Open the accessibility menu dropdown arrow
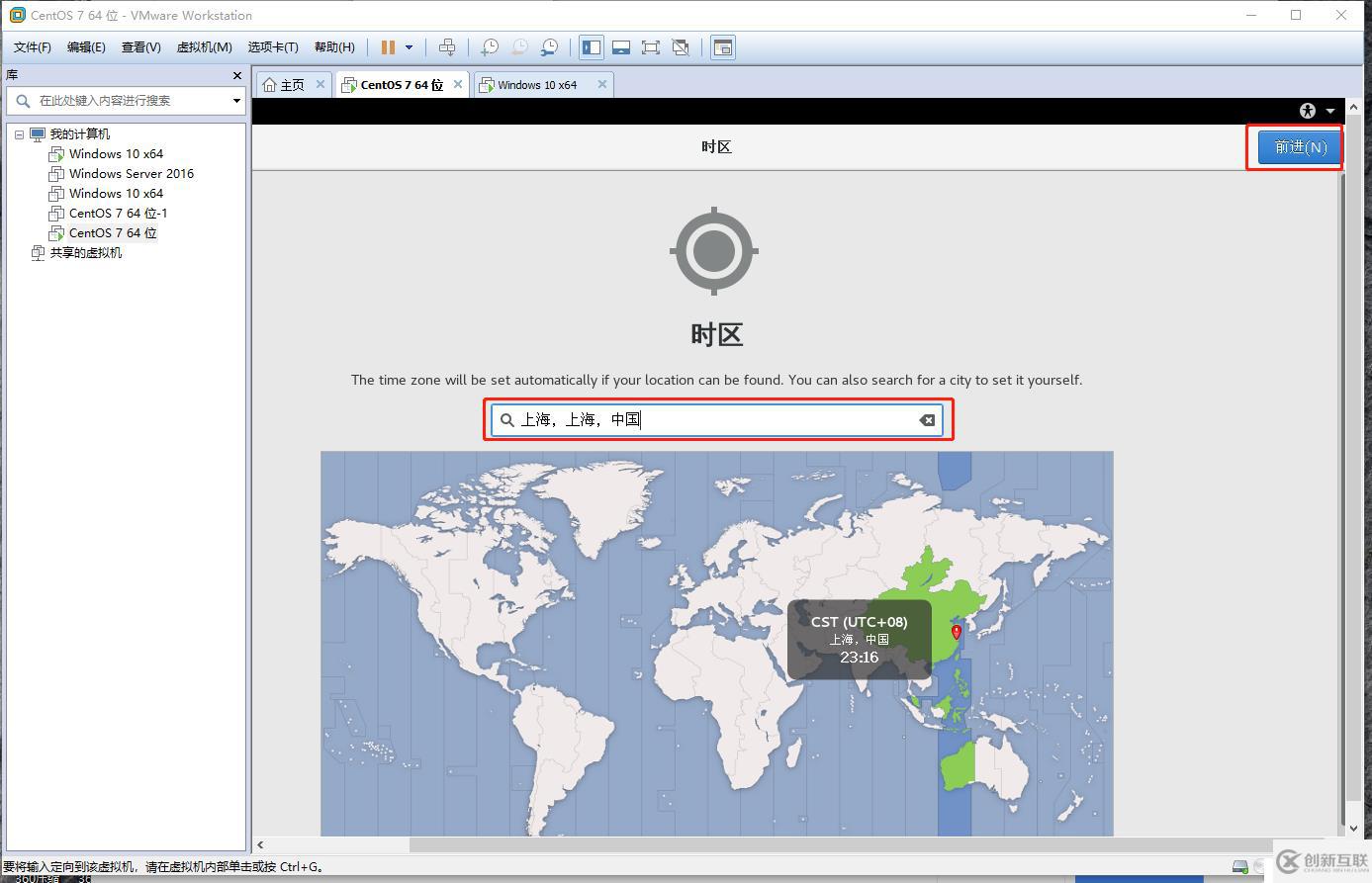Viewport: 1372px width, 883px height. point(1330,111)
